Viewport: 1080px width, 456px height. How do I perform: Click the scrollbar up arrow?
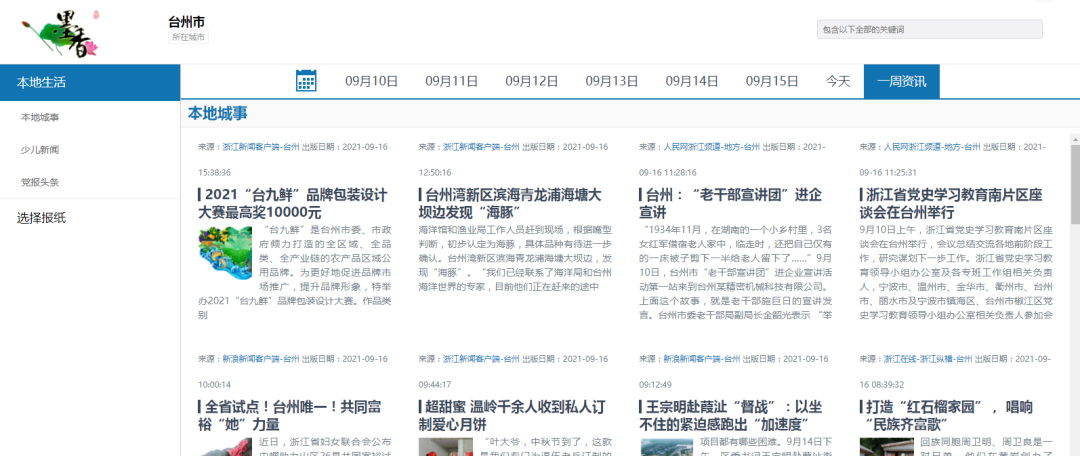coord(1075,138)
